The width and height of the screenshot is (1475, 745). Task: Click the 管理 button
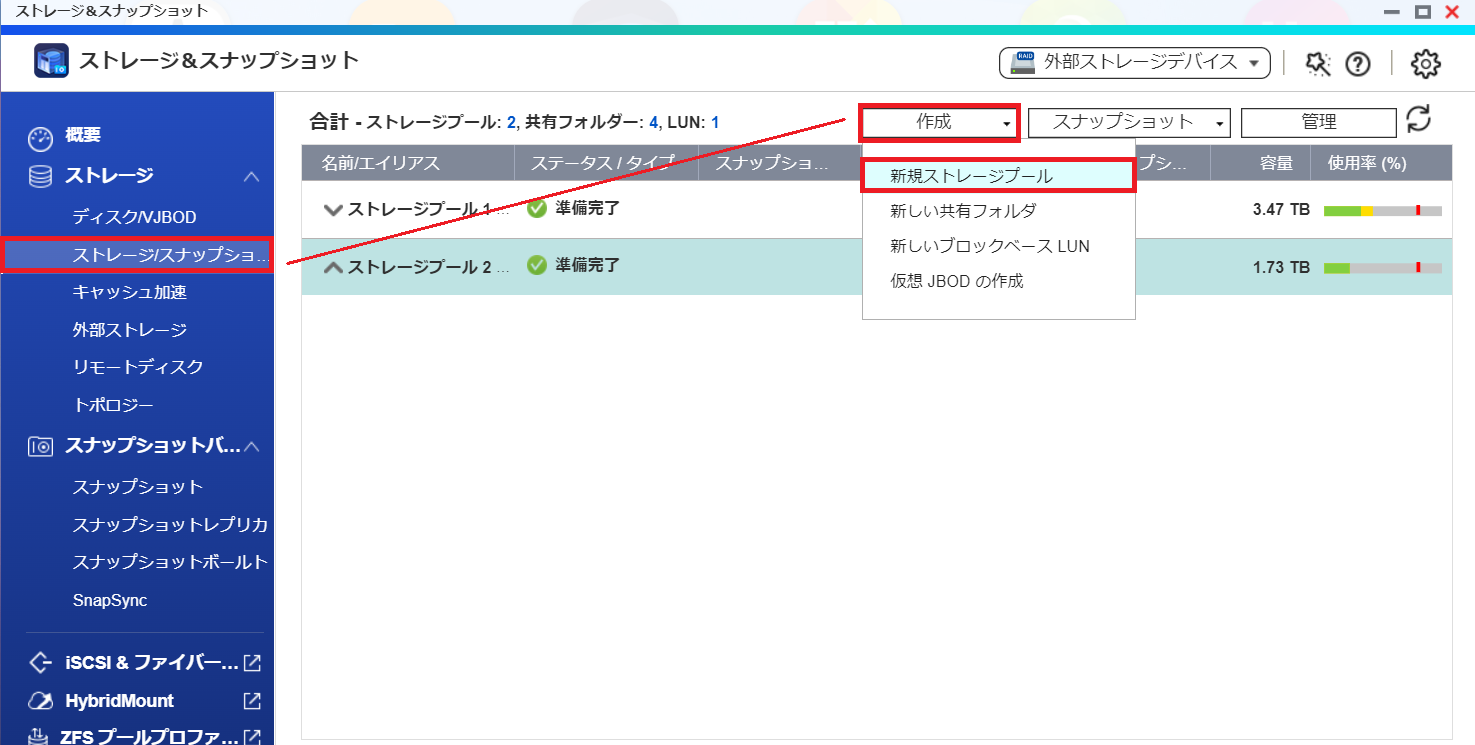point(1318,122)
